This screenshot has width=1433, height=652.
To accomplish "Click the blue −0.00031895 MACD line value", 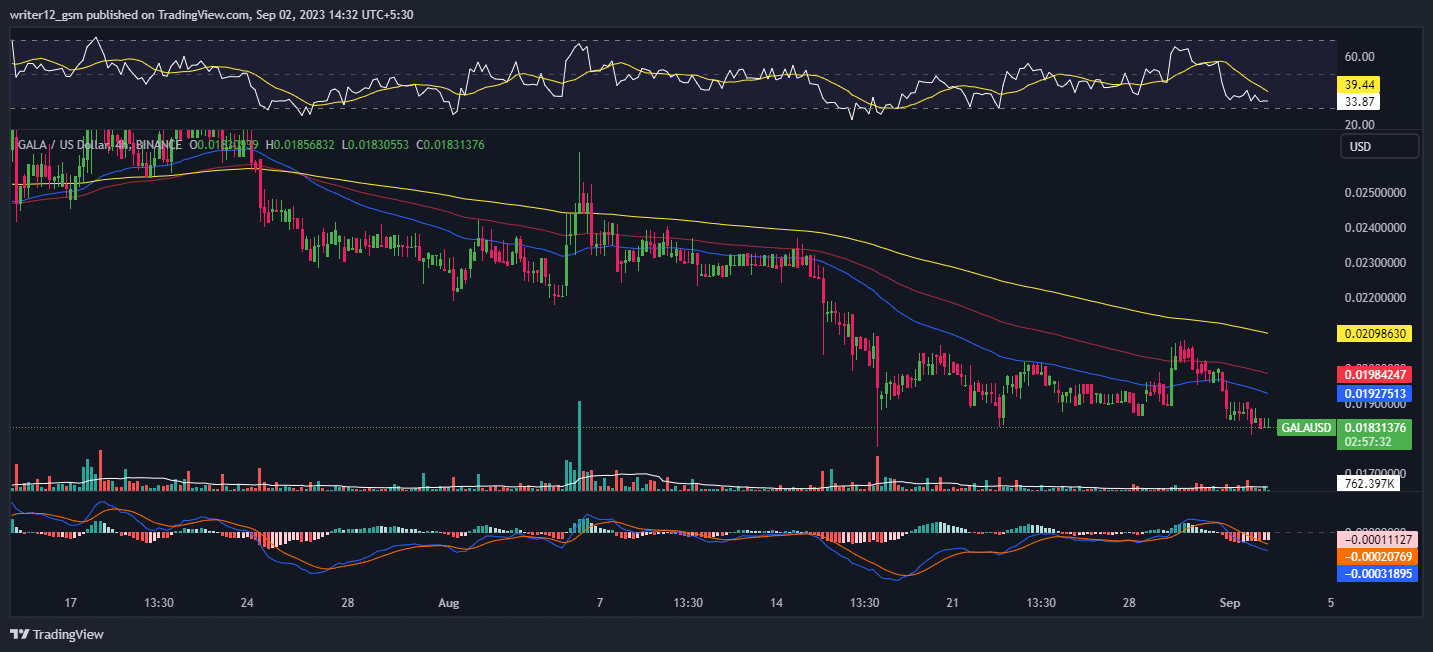I will (x=1376, y=574).
